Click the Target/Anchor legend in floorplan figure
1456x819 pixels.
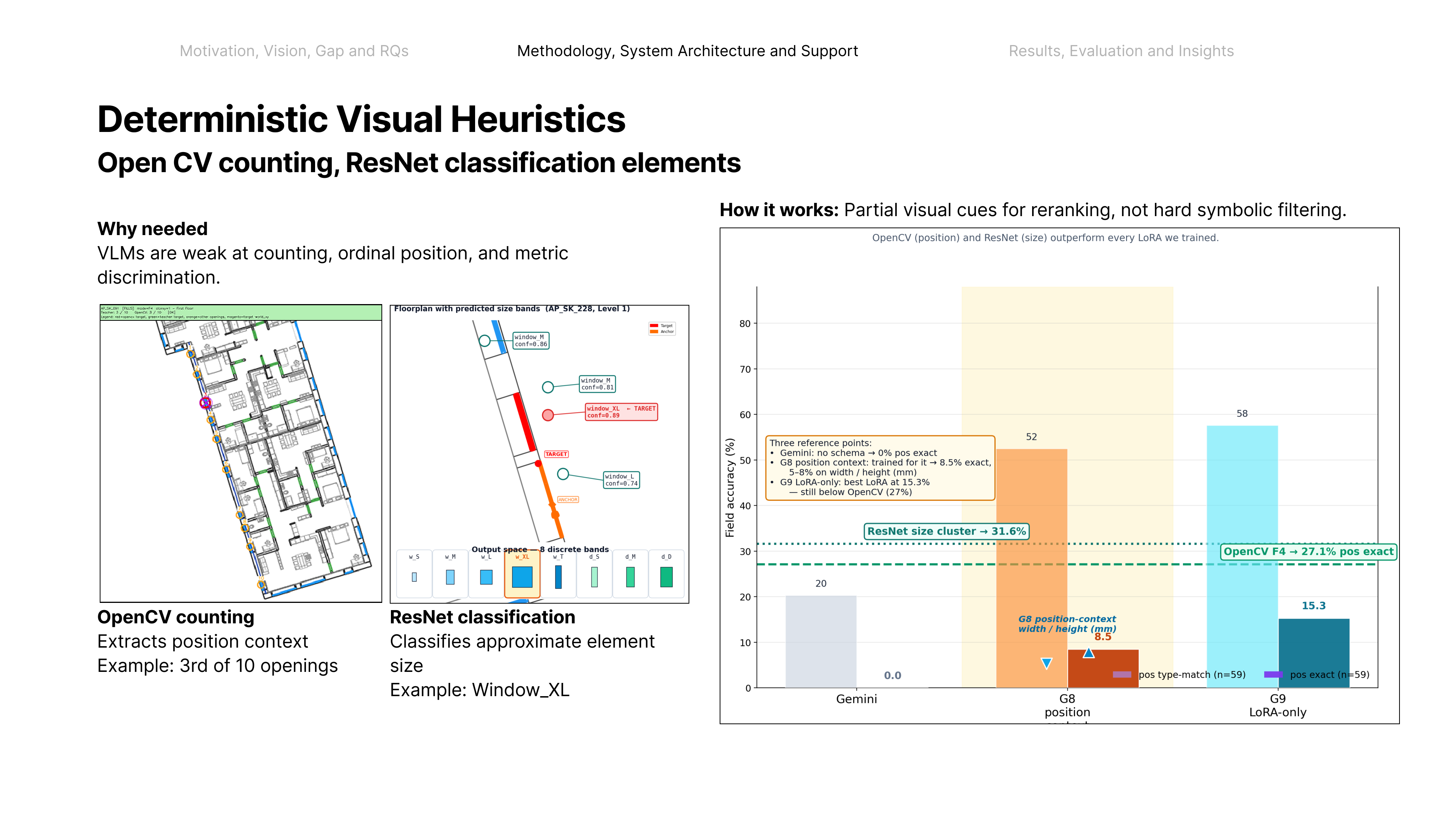(x=662, y=328)
